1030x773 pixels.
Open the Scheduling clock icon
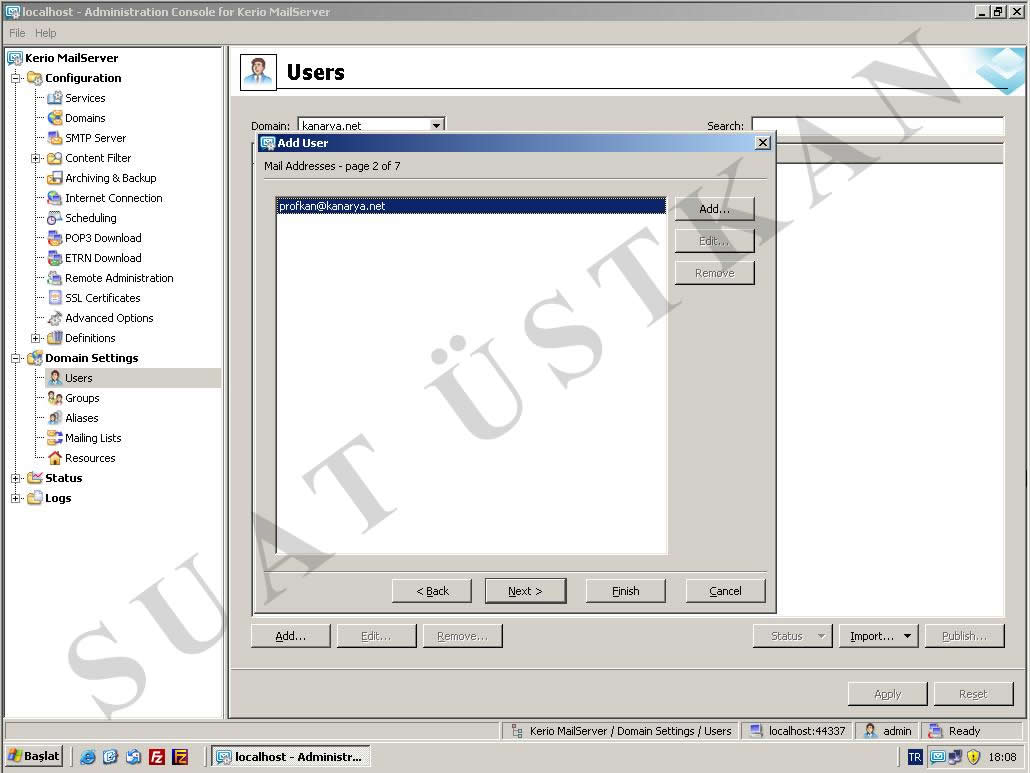tap(55, 218)
